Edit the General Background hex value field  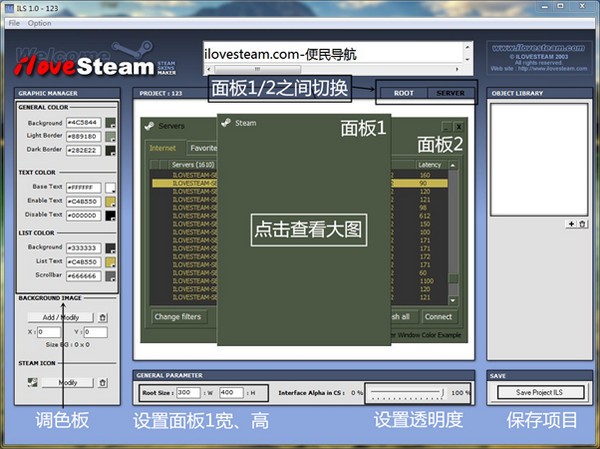(x=84, y=123)
